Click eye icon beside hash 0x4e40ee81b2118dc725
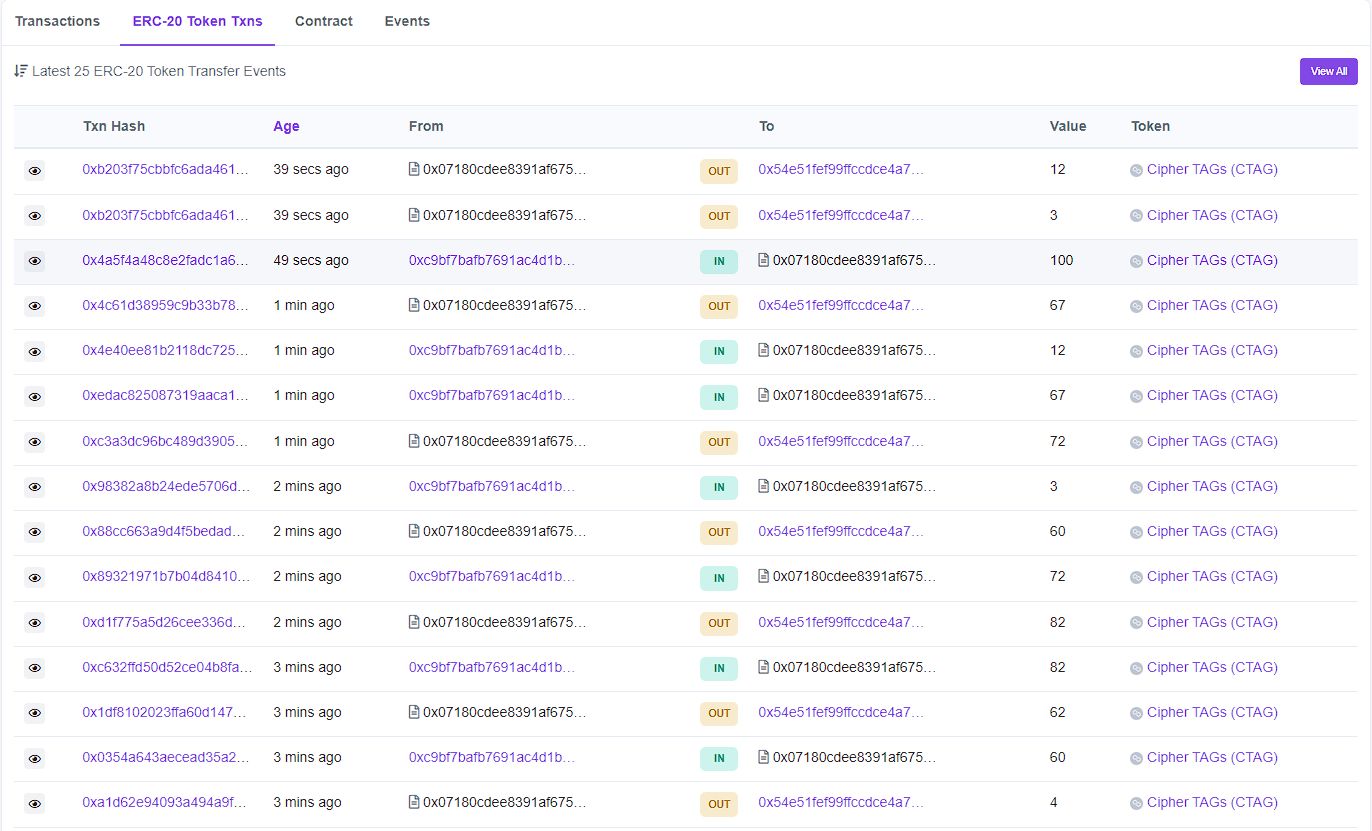Screen dimensions: 1372x831 [35, 352]
